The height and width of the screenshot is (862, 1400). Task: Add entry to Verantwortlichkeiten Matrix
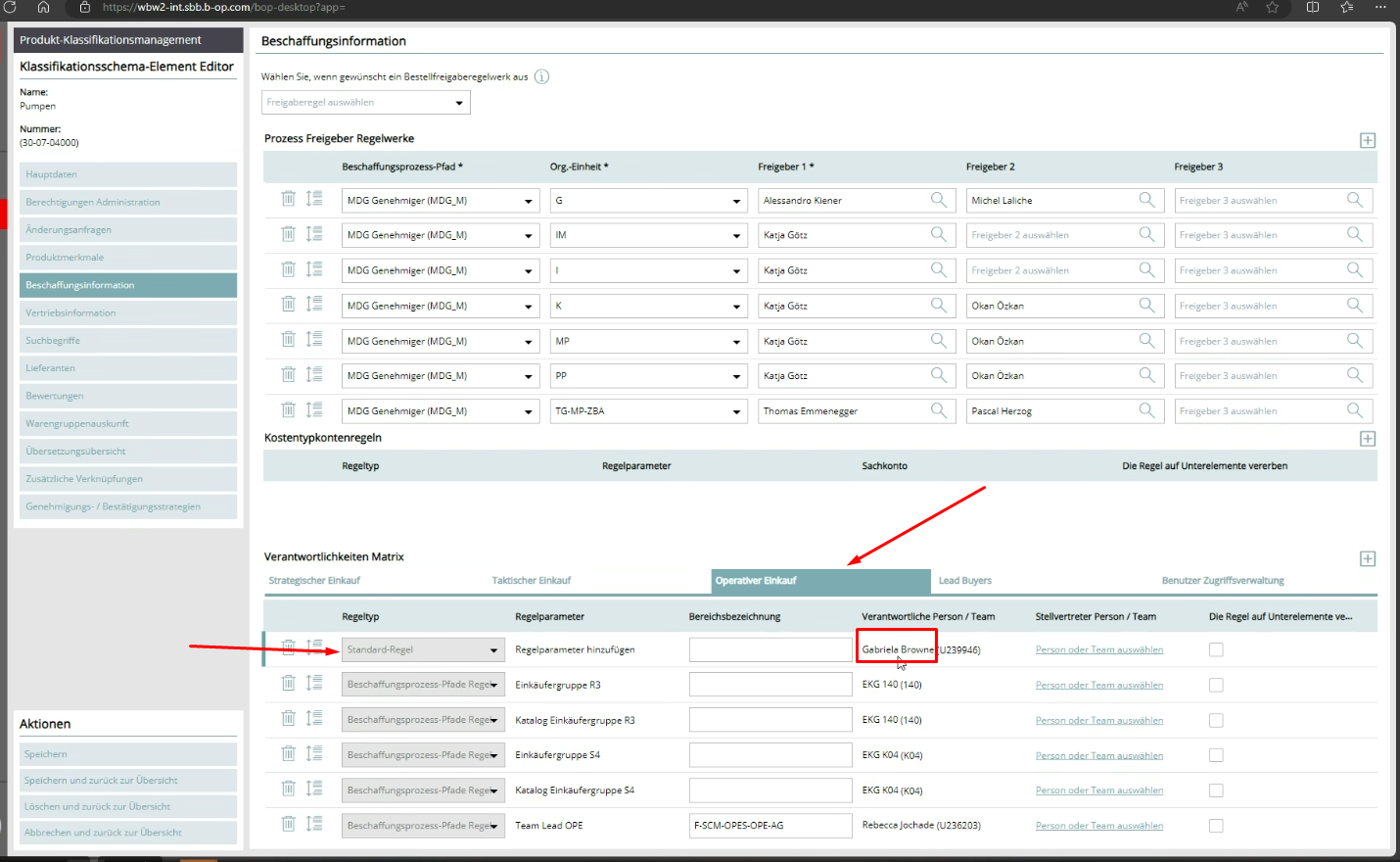(x=1368, y=558)
